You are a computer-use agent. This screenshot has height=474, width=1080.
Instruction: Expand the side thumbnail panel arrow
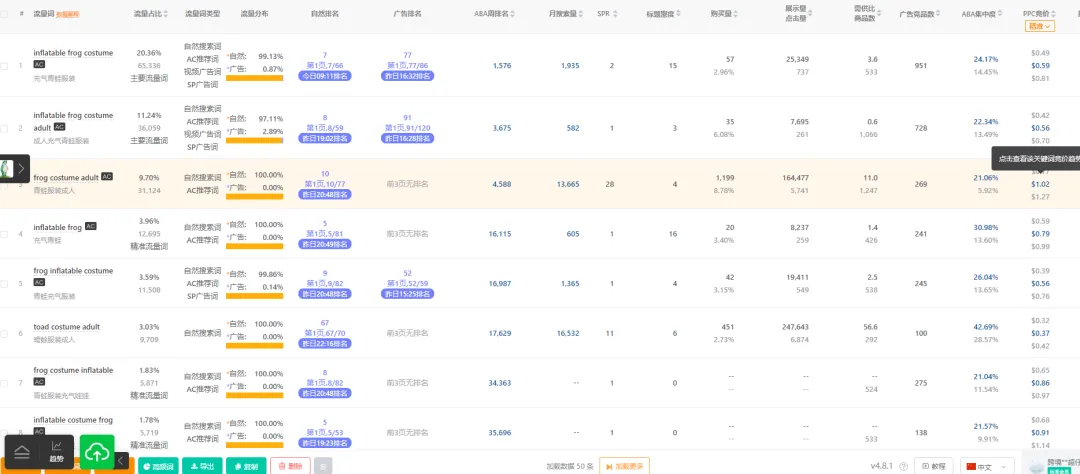tap(22, 167)
